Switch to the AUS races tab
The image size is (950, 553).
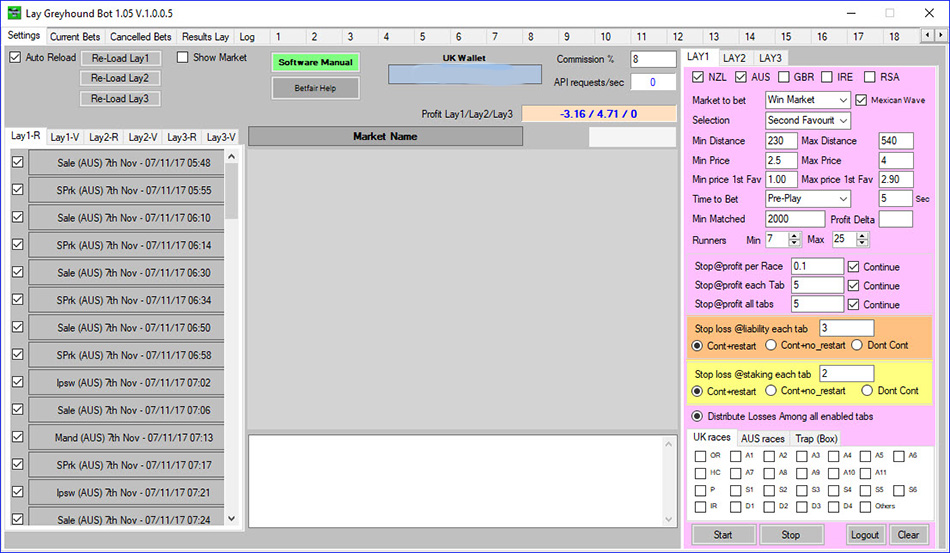[x=762, y=438]
